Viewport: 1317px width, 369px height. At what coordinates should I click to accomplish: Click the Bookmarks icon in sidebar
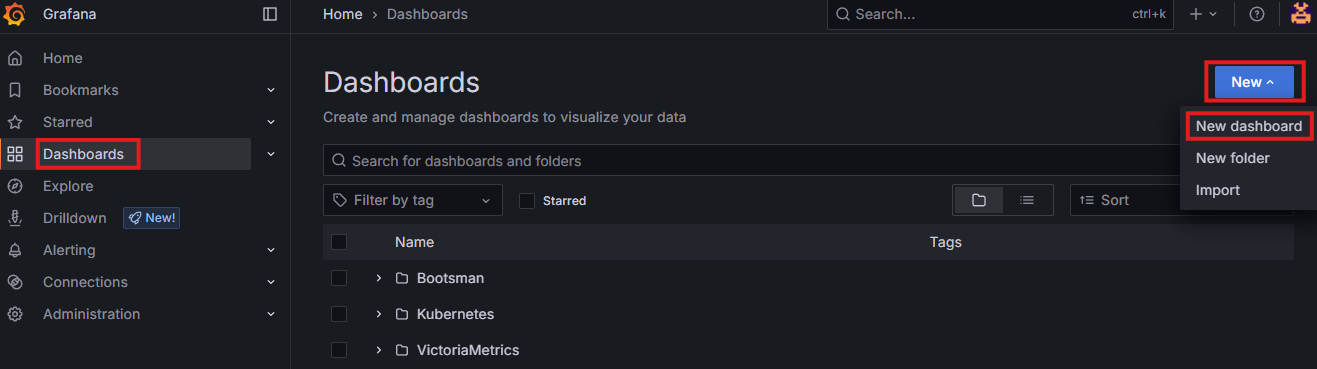[15, 90]
